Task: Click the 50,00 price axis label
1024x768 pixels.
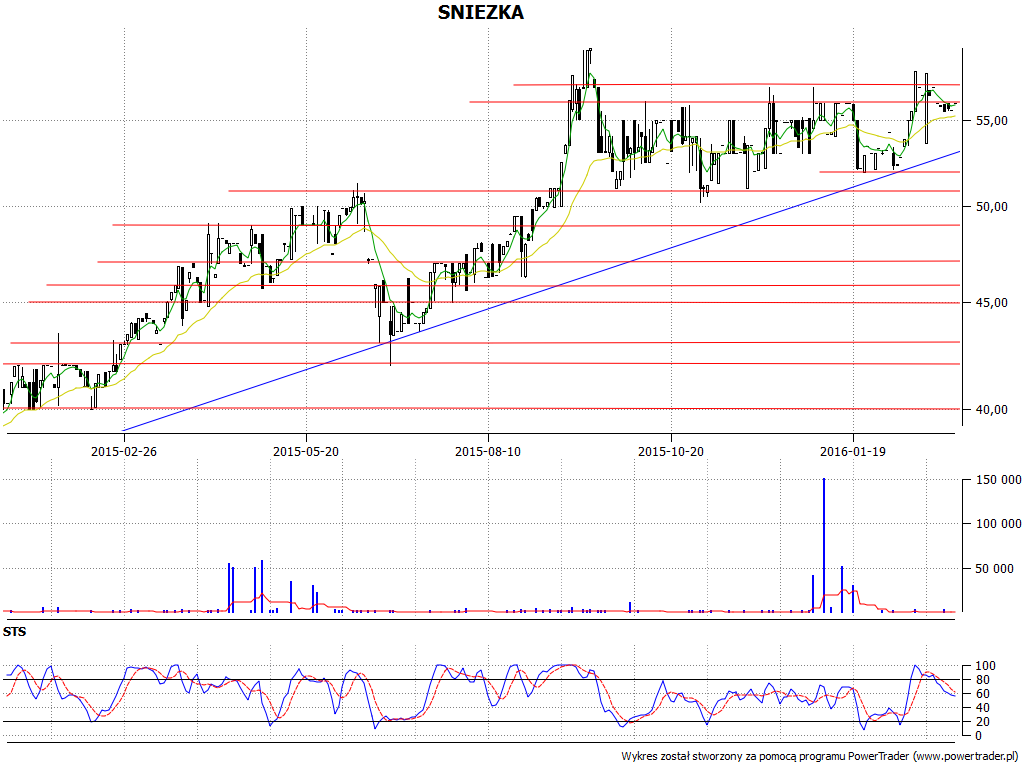Action: (992, 207)
